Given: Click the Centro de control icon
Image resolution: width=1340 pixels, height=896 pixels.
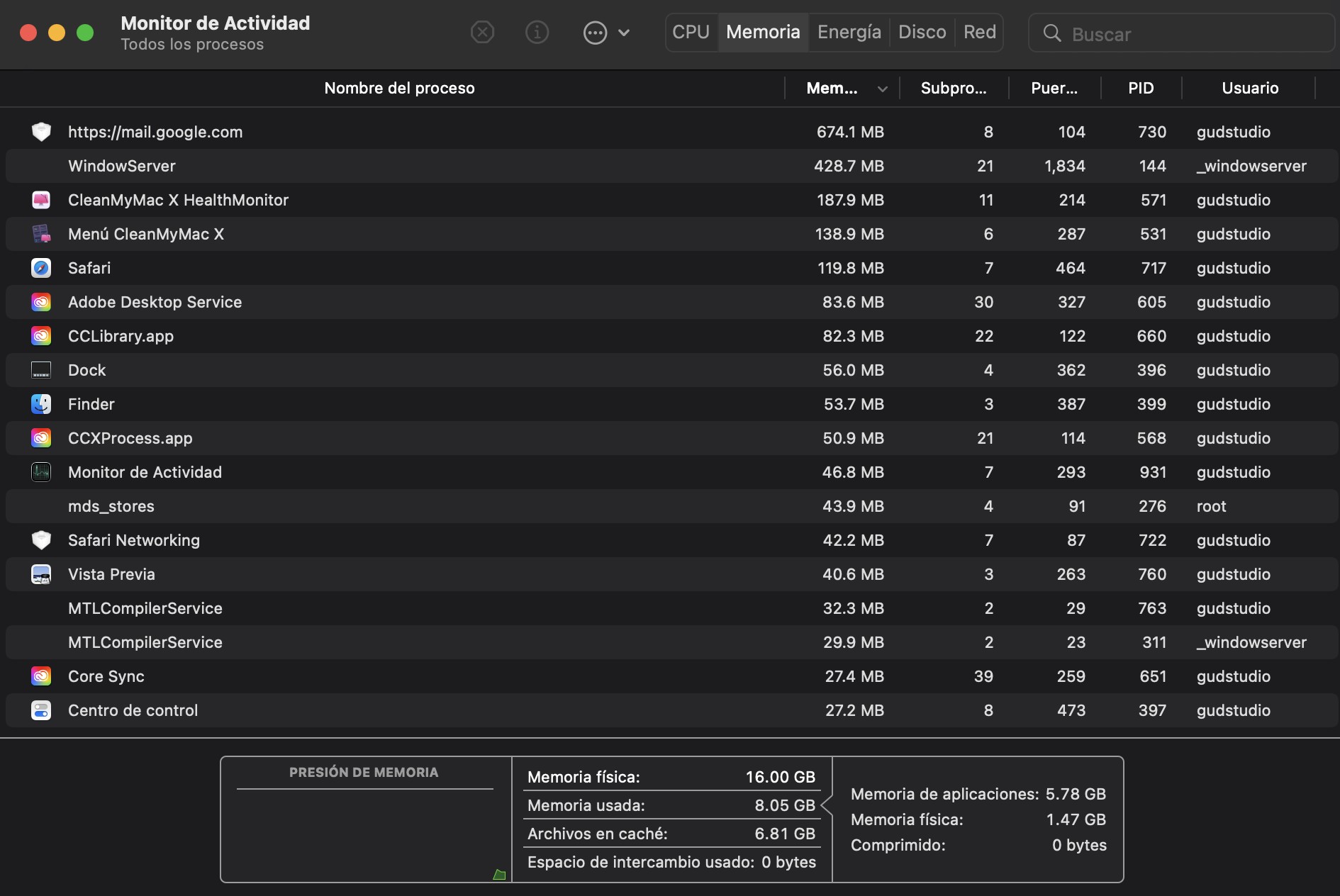Looking at the screenshot, I should point(41,710).
